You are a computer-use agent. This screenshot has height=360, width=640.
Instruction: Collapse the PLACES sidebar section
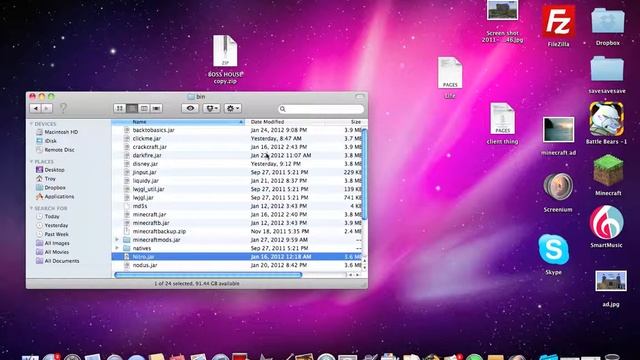[31, 162]
